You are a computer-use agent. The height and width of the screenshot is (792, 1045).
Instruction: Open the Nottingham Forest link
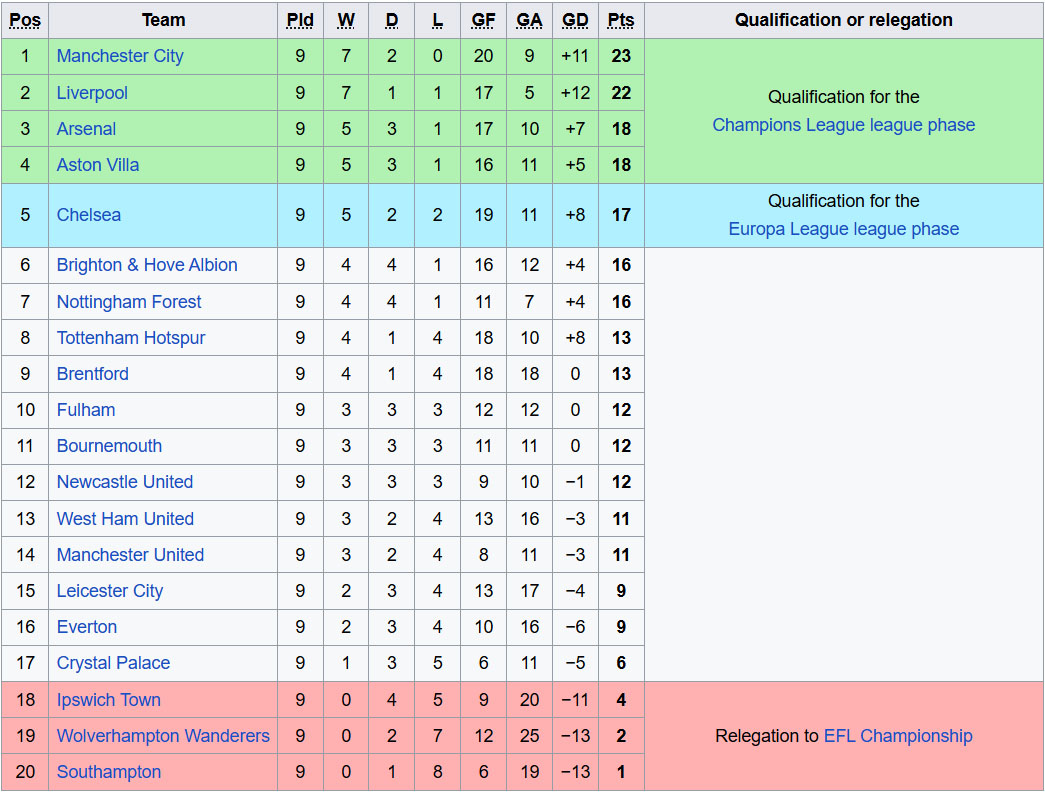click(x=129, y=302)
